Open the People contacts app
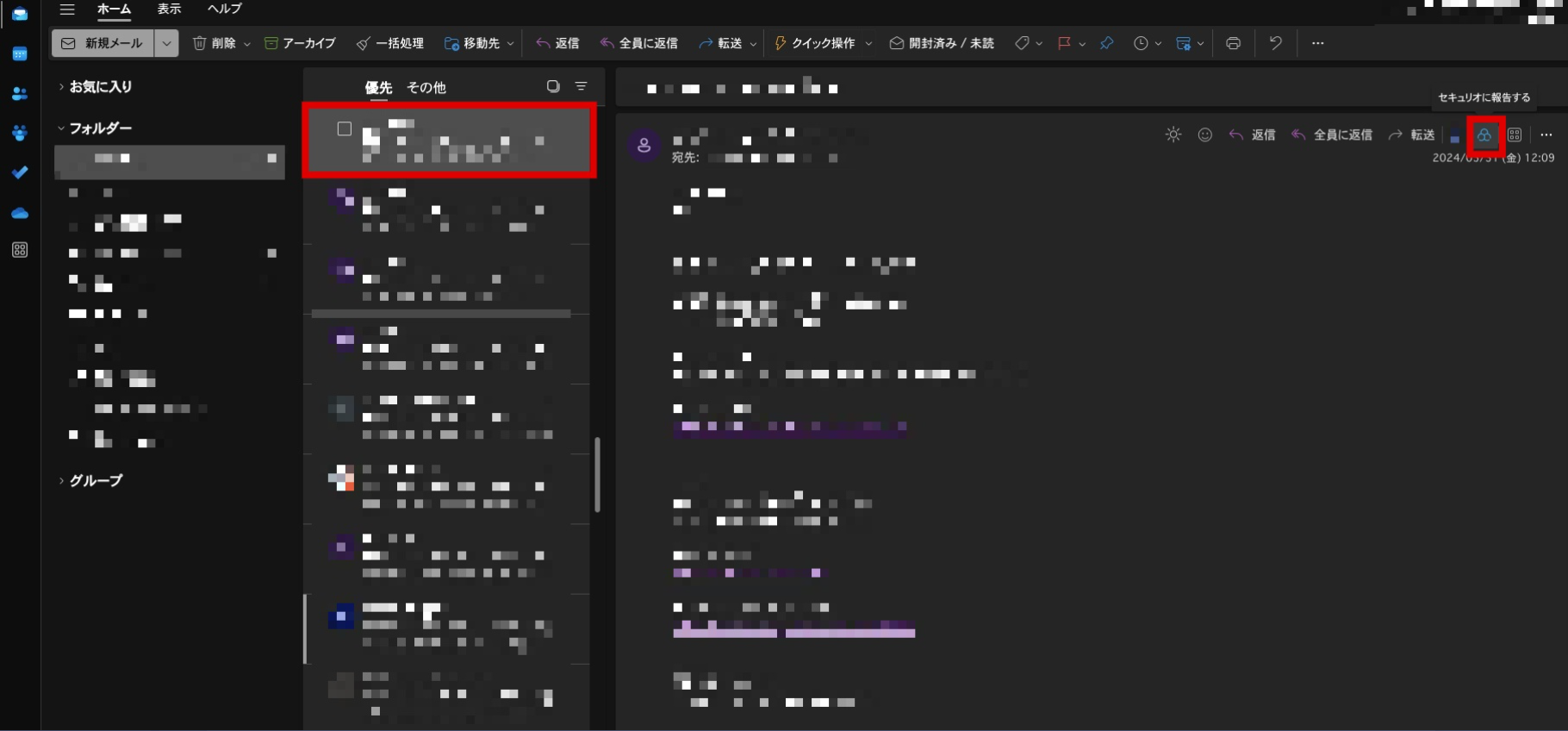 coord(20,94)
